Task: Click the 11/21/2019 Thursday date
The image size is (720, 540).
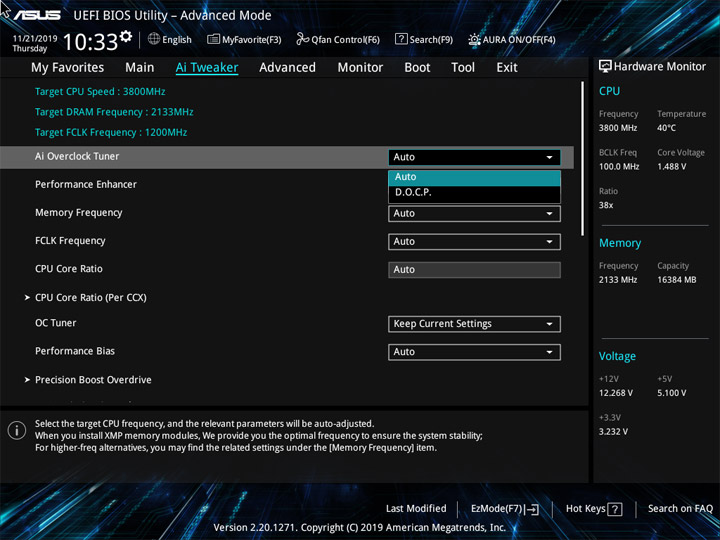Action: tap(35, 44)
